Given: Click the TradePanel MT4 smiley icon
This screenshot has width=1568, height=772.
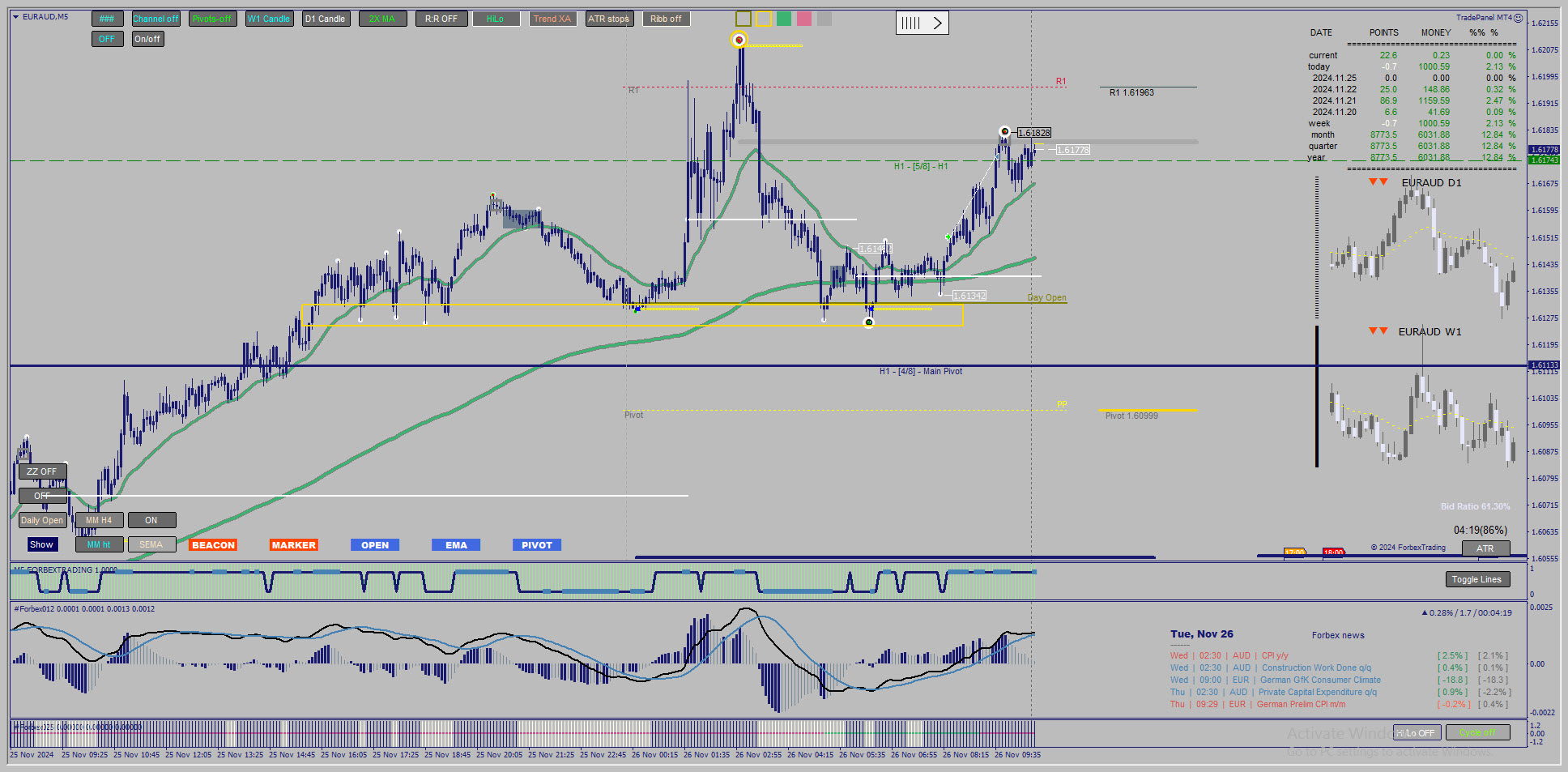Looking at the screenshot, I should pos(1519,18).
